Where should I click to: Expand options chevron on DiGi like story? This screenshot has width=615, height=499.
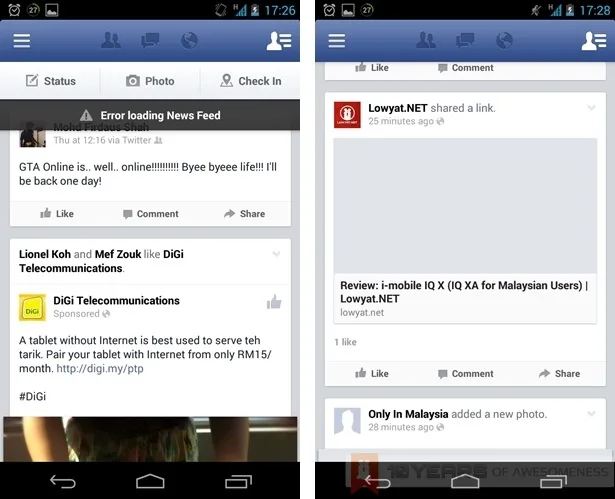point(277,254)
